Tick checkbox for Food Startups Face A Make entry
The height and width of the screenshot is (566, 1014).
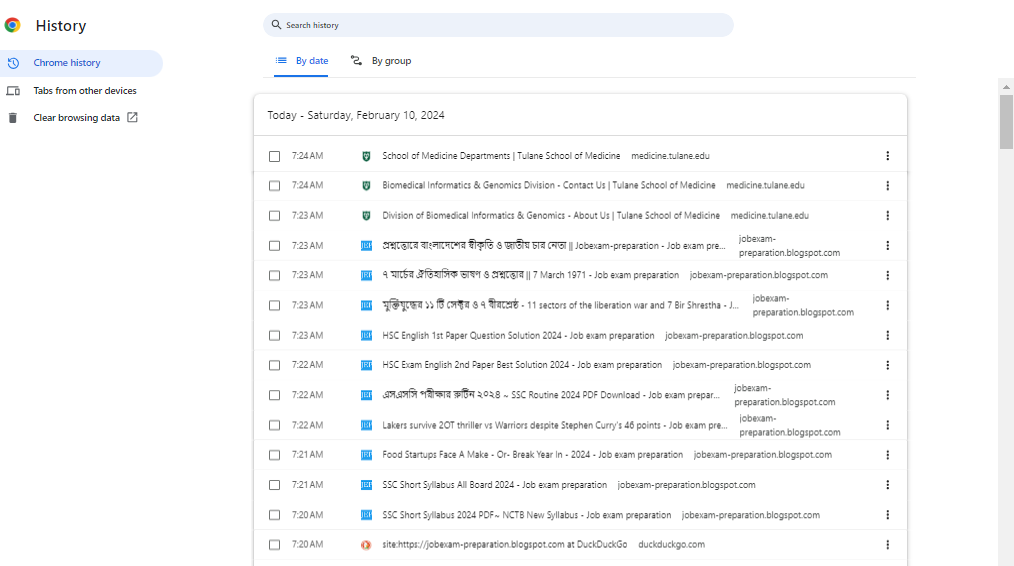point(274,455)
